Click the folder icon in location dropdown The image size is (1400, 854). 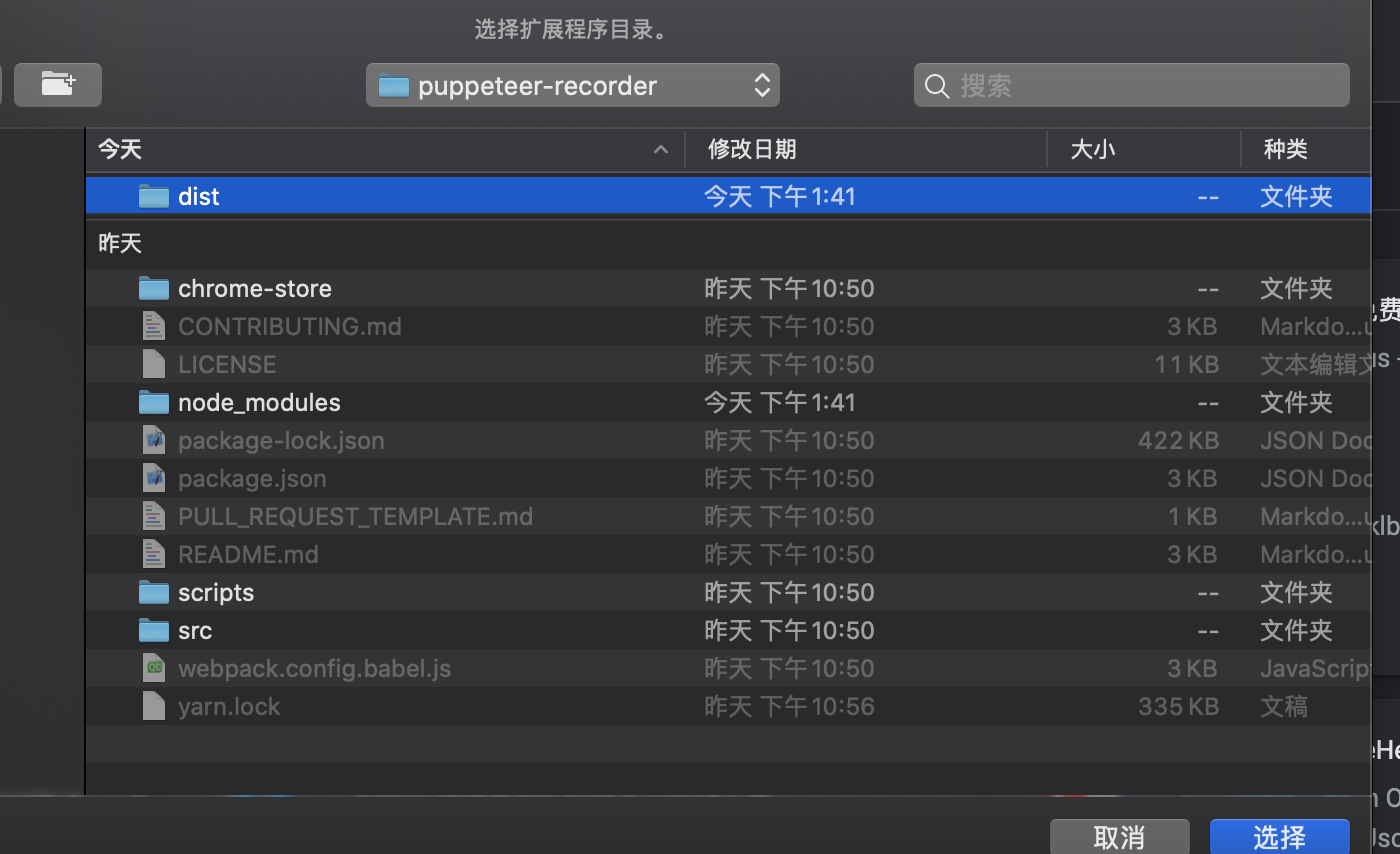pos(394,86)
